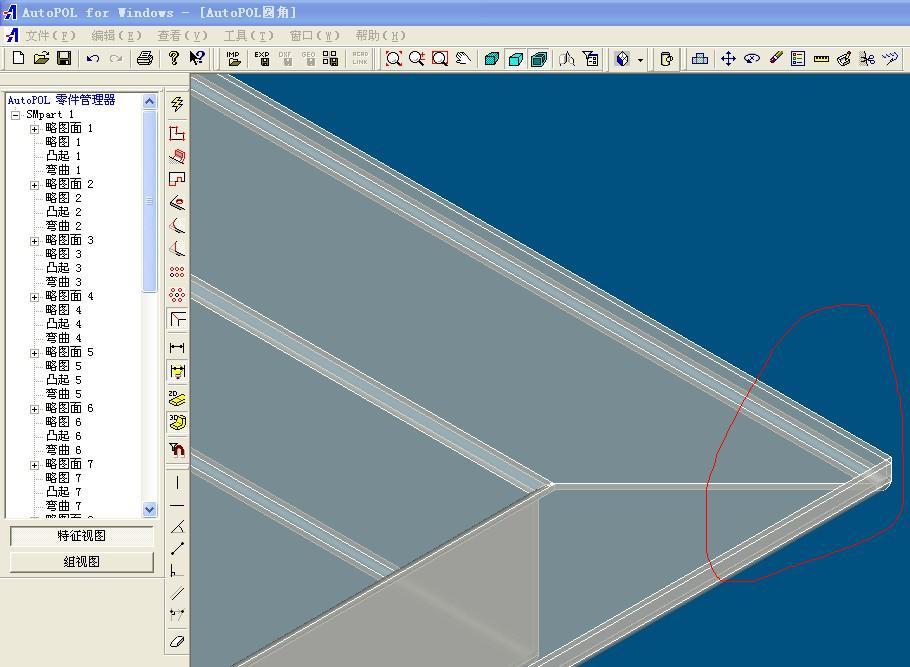The height and width of the screenshot is (667, 910).
Task: Click the 3D part view icon
Action: click(177, 422)
